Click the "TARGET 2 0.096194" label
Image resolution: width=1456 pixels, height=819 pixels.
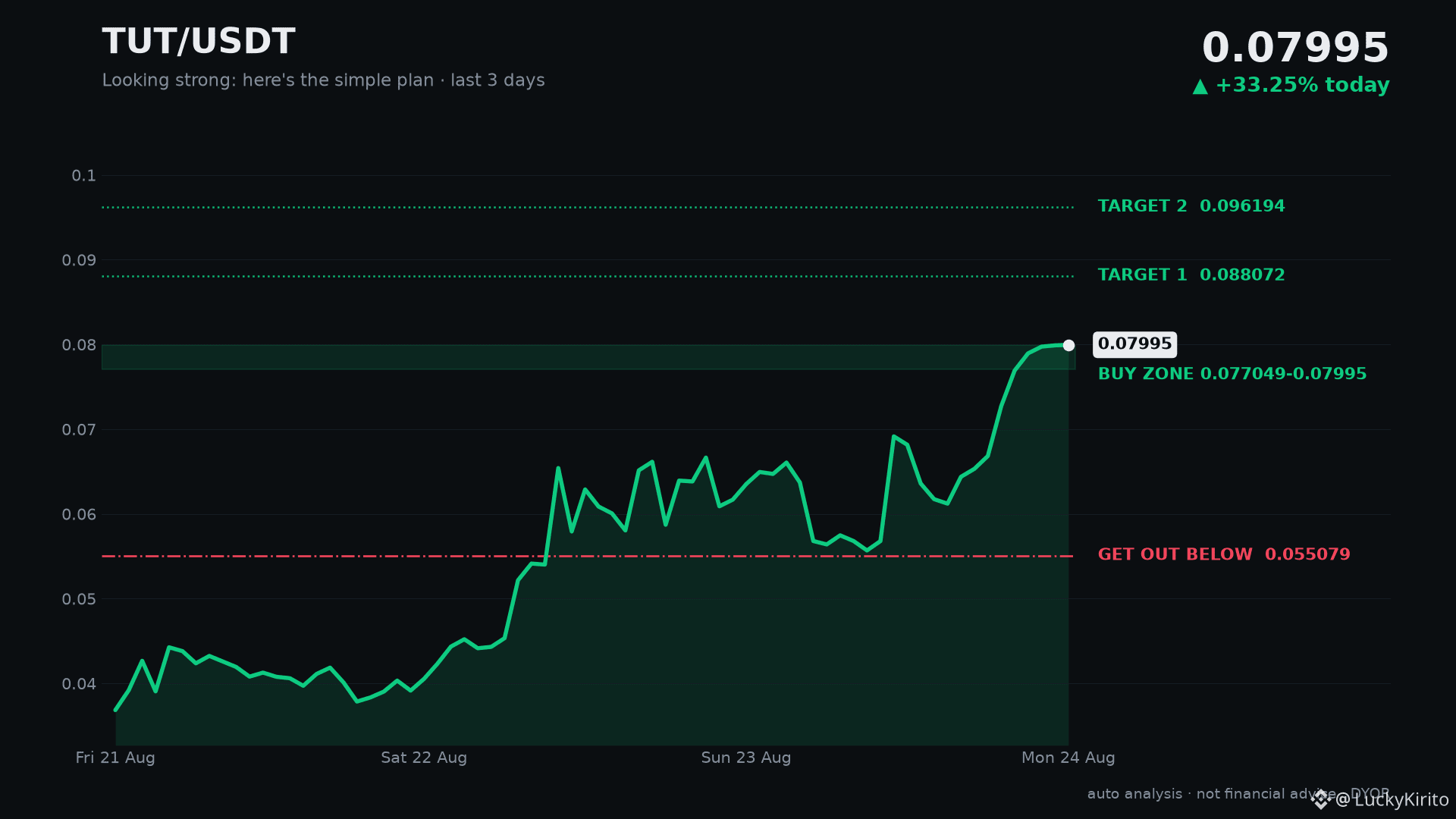tap(1191, 206)
